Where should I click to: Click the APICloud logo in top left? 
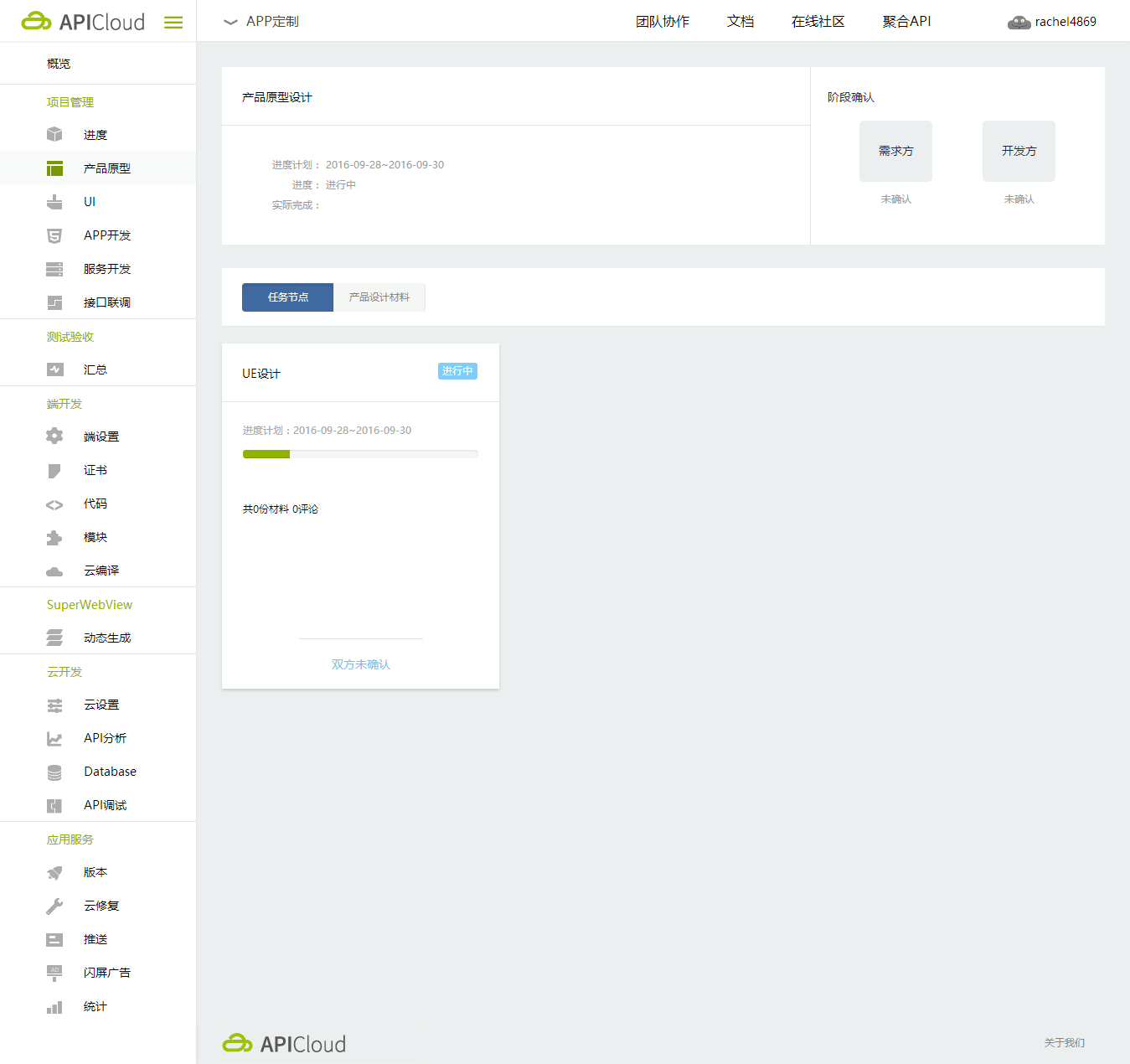(83, 21)
